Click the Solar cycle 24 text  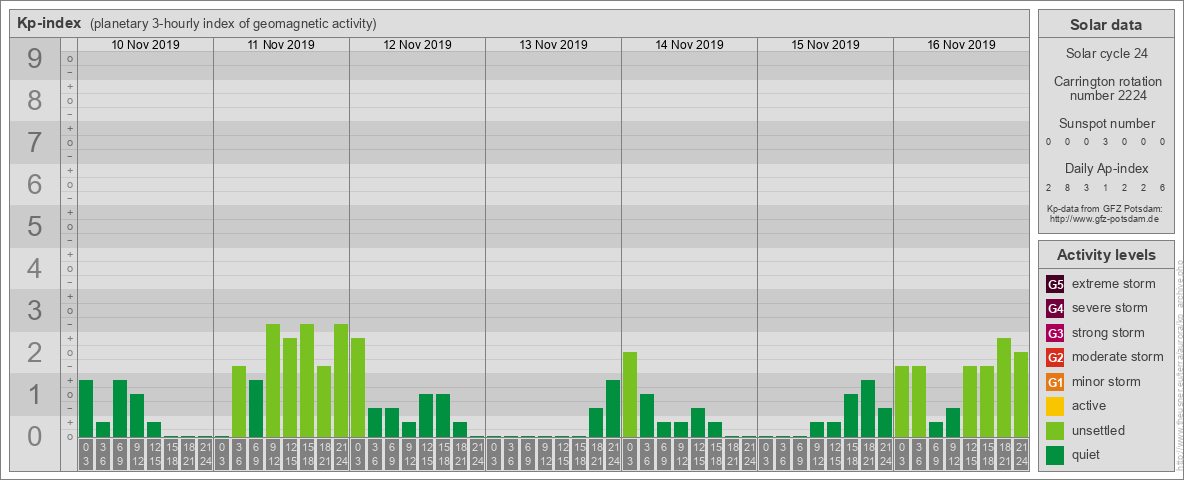[1105, 54]
